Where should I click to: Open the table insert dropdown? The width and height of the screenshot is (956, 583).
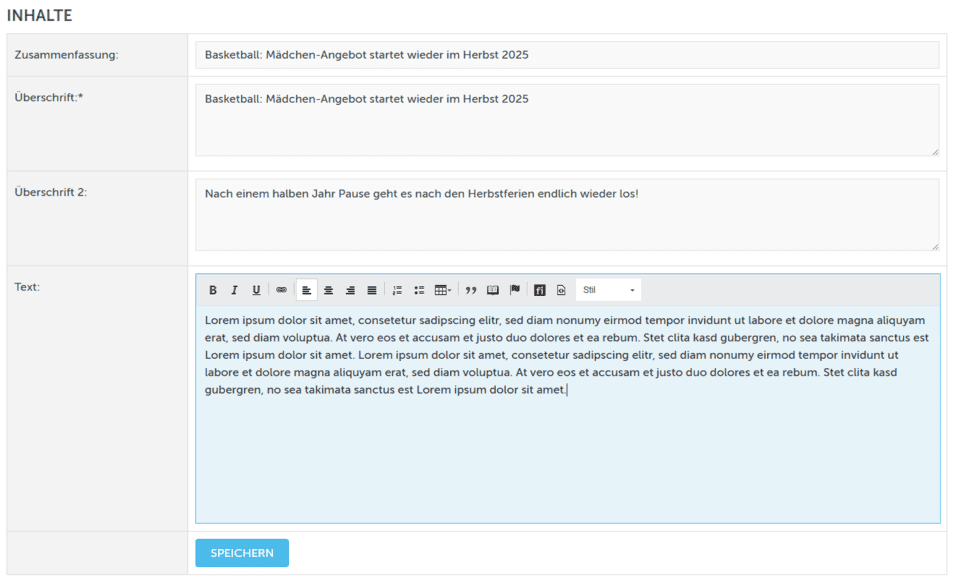coord(443,290)
